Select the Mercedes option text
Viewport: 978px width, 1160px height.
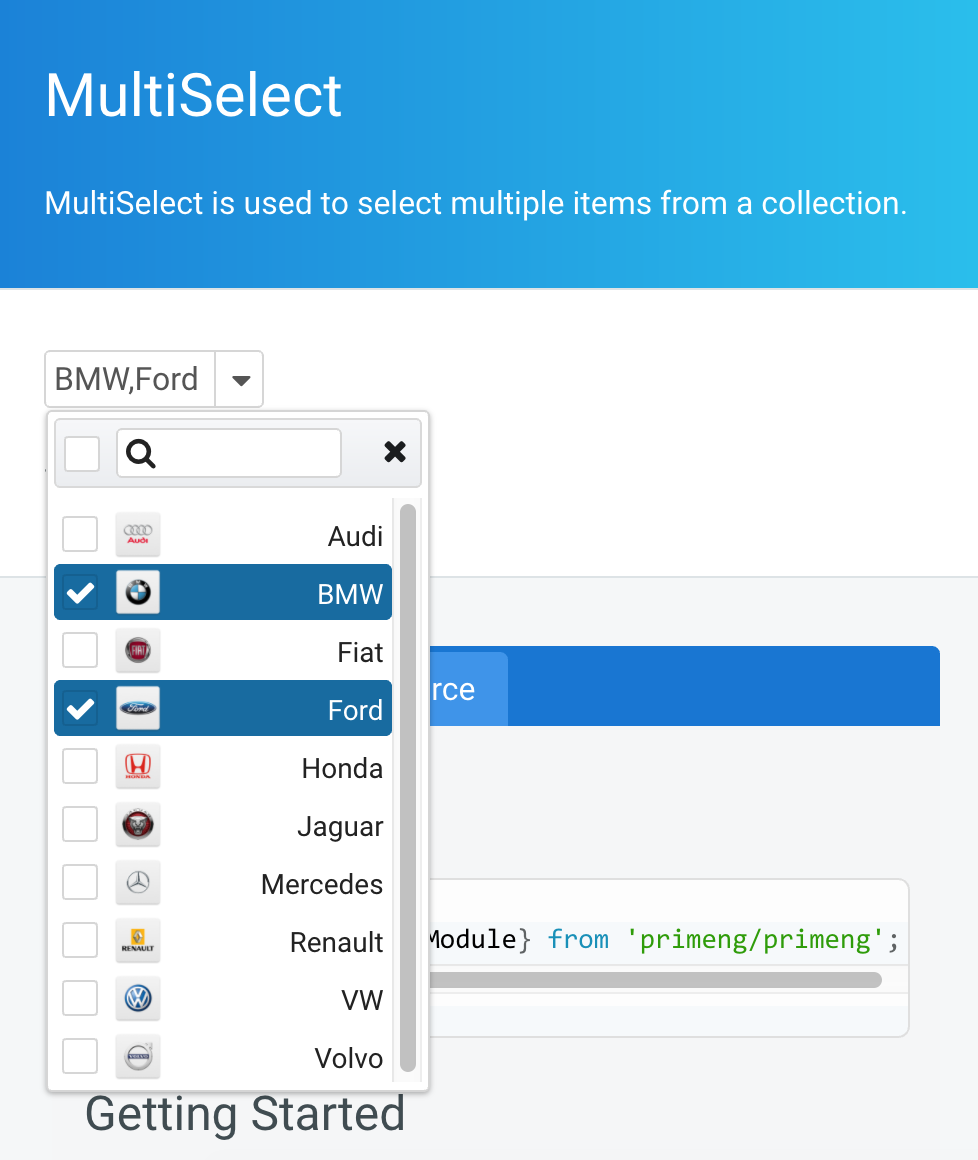[322, 884]
